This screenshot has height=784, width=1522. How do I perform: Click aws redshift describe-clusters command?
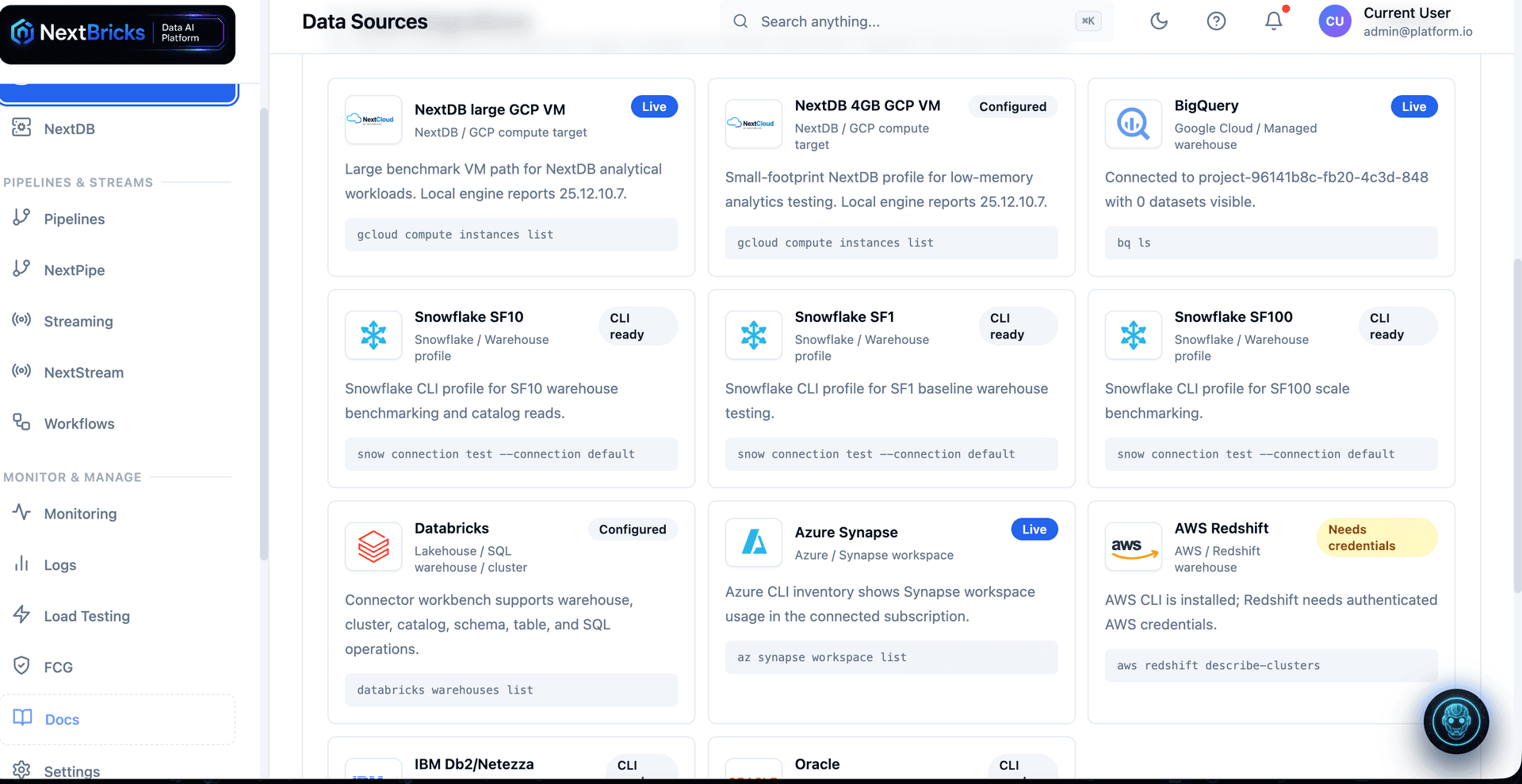(x=1272, y=665)
